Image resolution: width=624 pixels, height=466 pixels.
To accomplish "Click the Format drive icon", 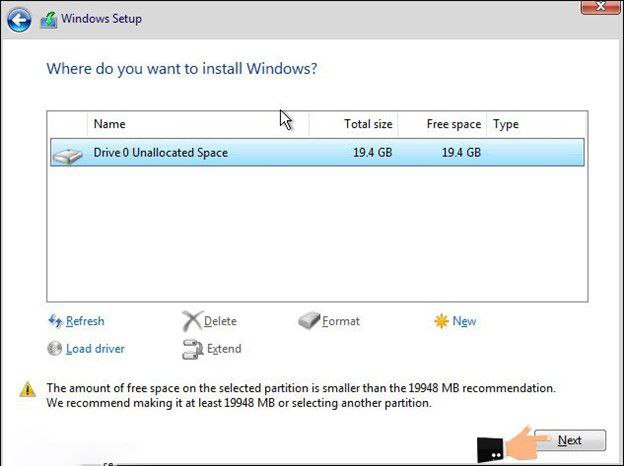I will tap(309, 320).
